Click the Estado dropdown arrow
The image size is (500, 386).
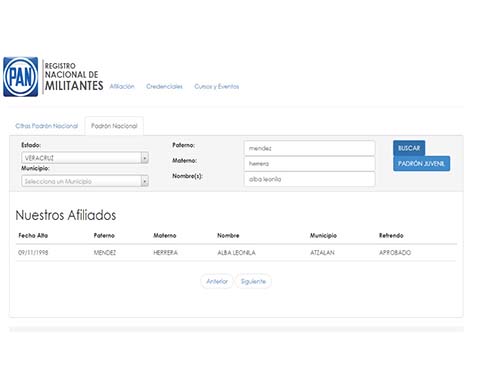[145, 158]
